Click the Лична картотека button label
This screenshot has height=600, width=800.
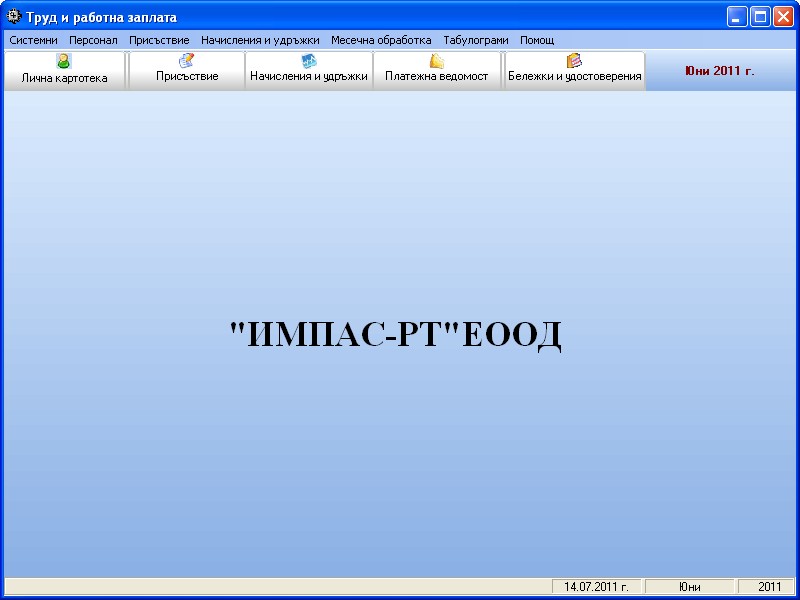tap(64, 79)
